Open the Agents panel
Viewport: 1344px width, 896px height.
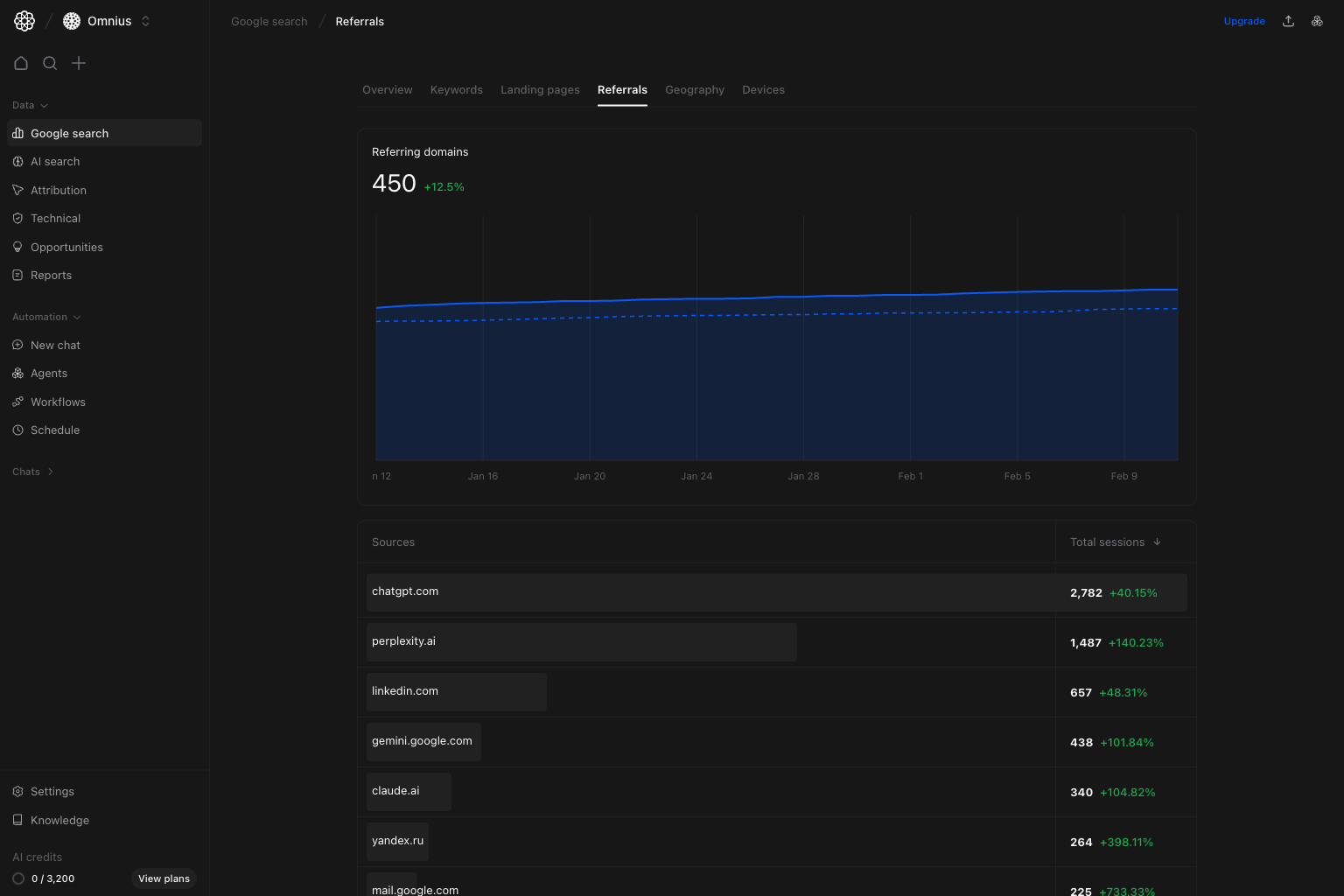pyautogui.click(x=49, y=373)
